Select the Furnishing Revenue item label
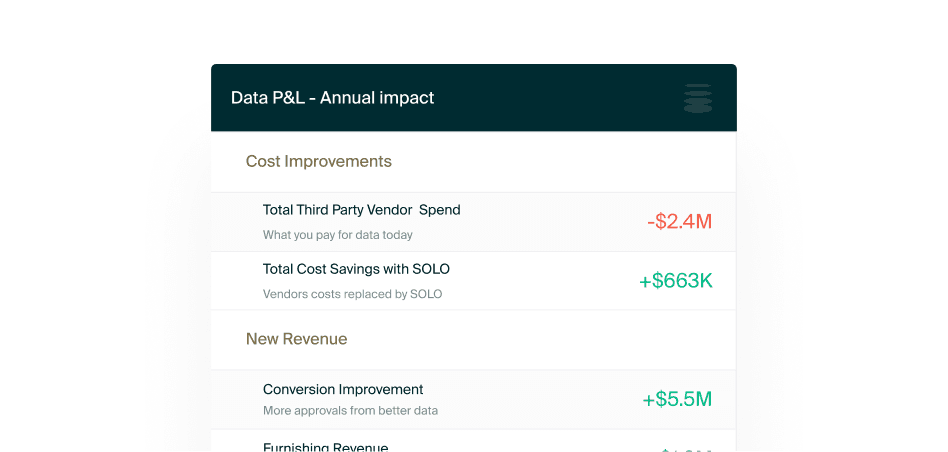Screen dimensions: 948x452 click(x=325, y=446)
